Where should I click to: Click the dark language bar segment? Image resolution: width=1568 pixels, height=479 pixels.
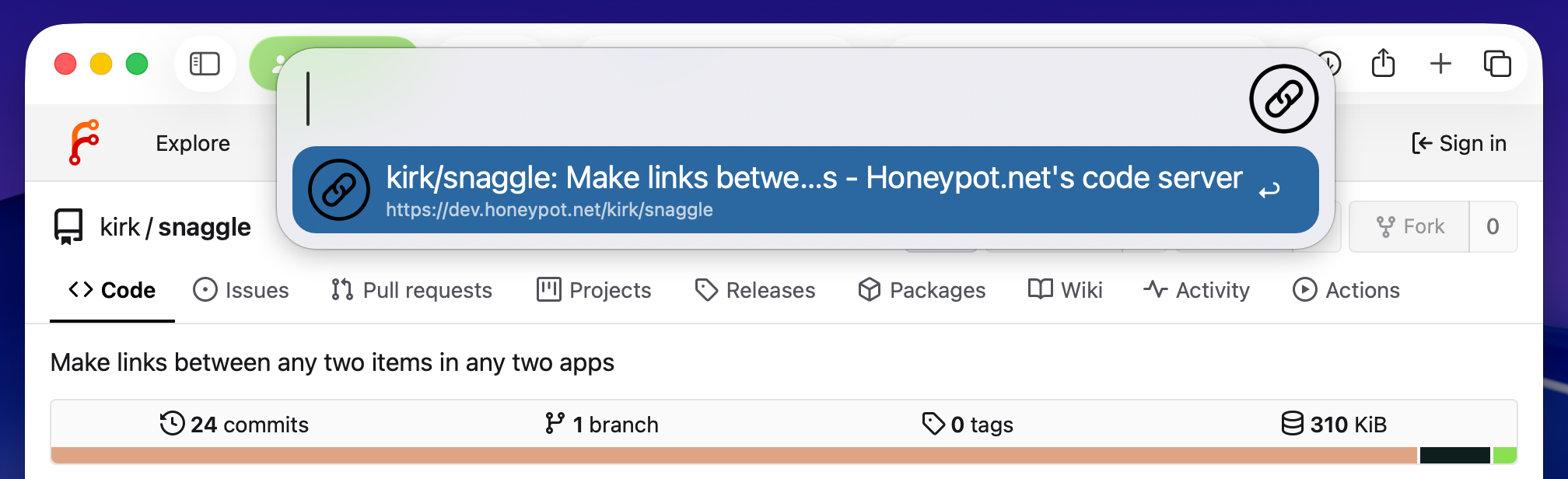1454,456
